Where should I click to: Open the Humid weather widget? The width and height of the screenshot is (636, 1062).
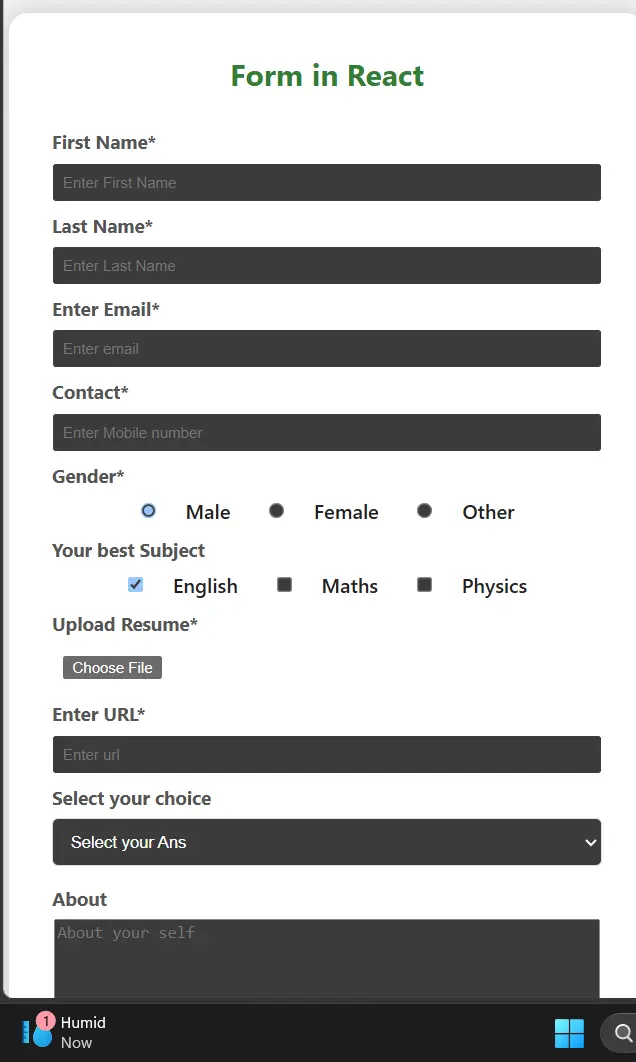coord(64,1032)
